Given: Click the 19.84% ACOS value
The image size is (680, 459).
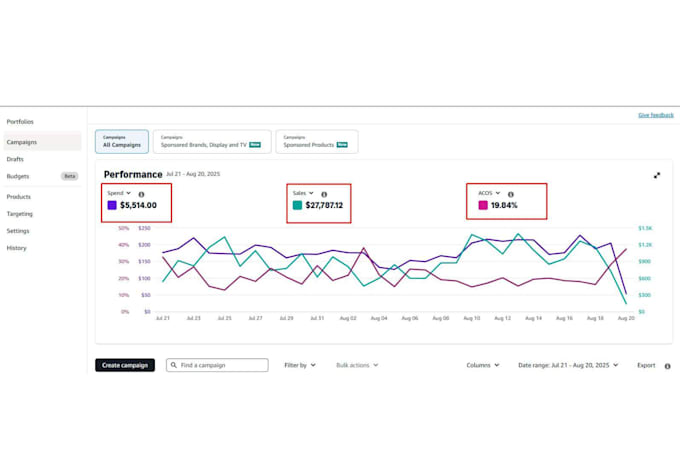Looking at the screenshot, I should pos(504,205).
